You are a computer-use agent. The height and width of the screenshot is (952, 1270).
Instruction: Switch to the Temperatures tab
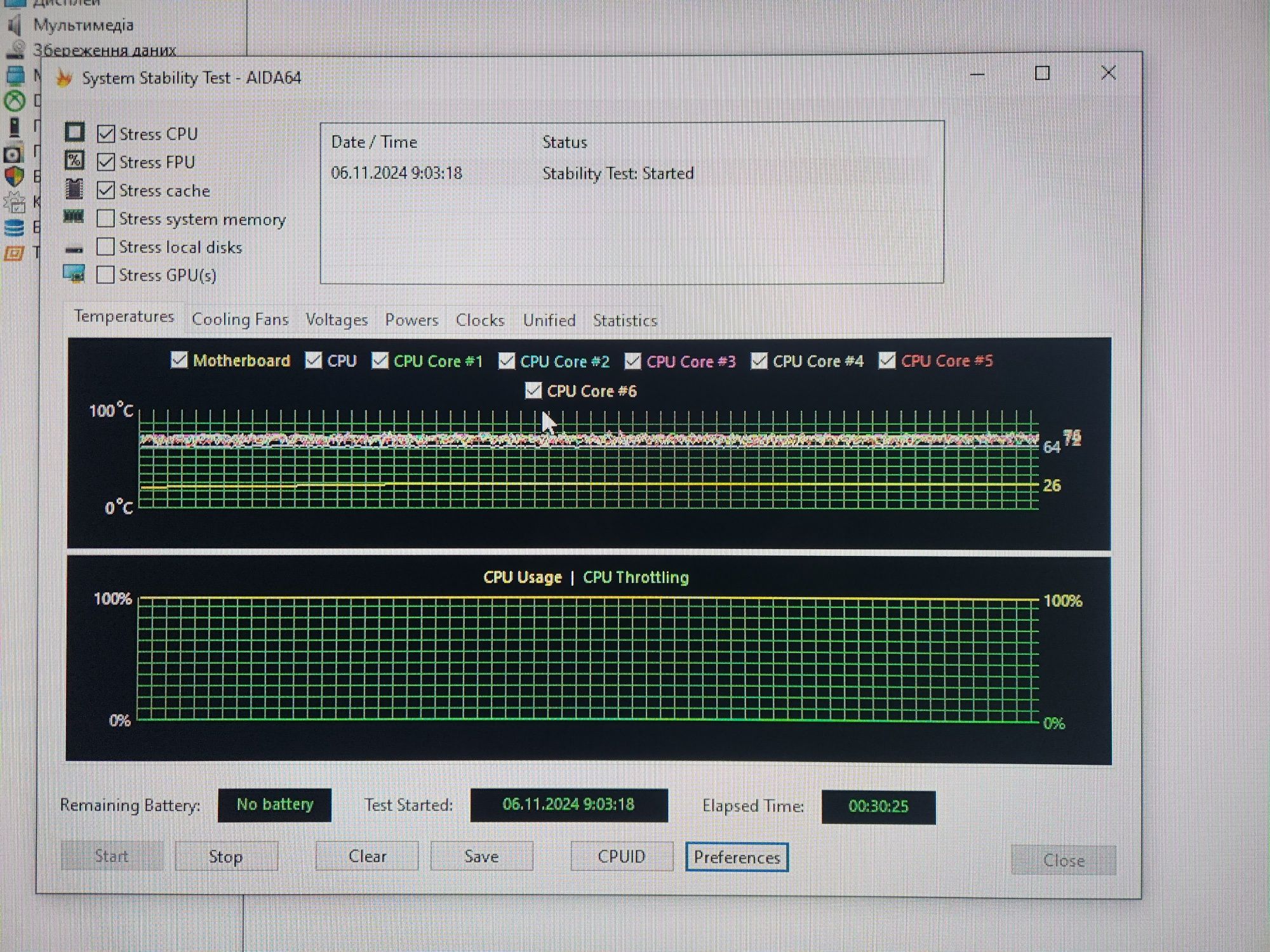coord(124,316)
